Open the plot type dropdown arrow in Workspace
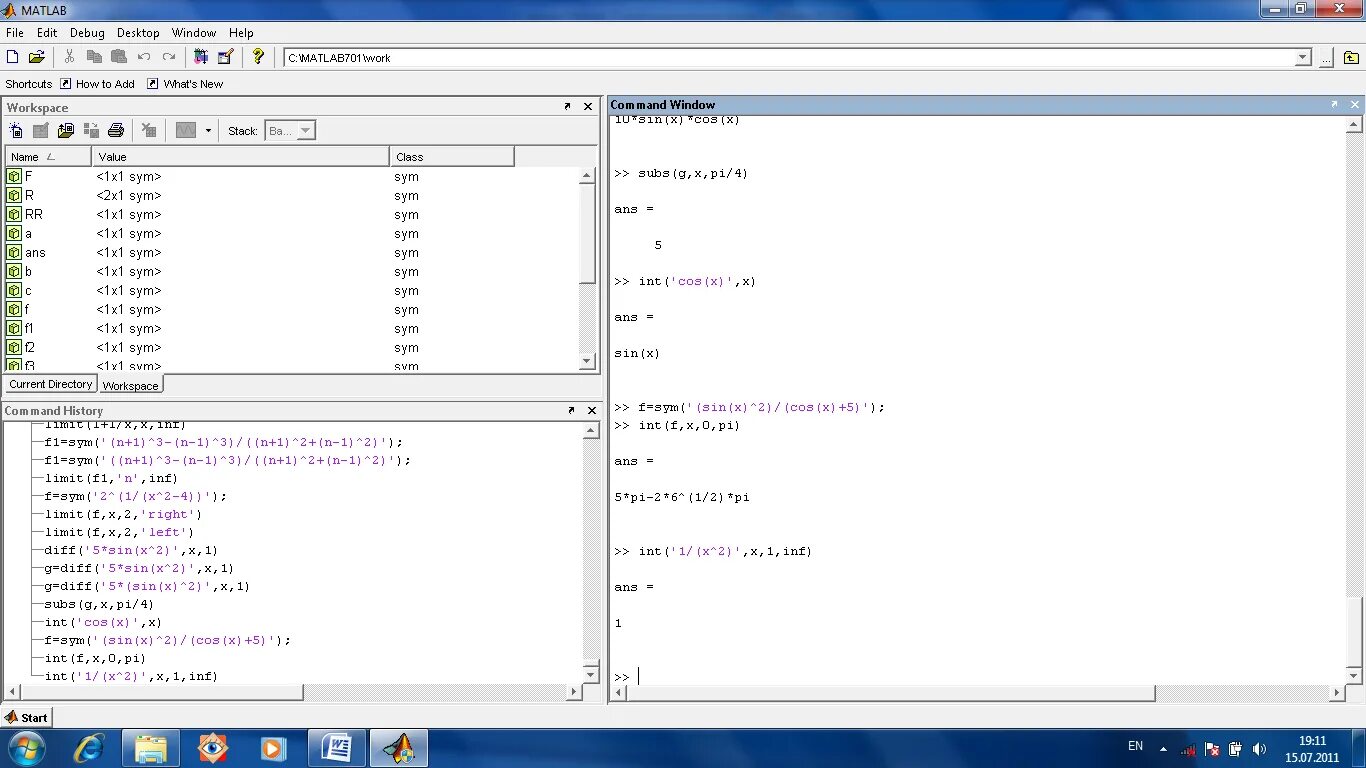Image resolution: width=1366 pixels, height=768 pixels. point(208,130)
